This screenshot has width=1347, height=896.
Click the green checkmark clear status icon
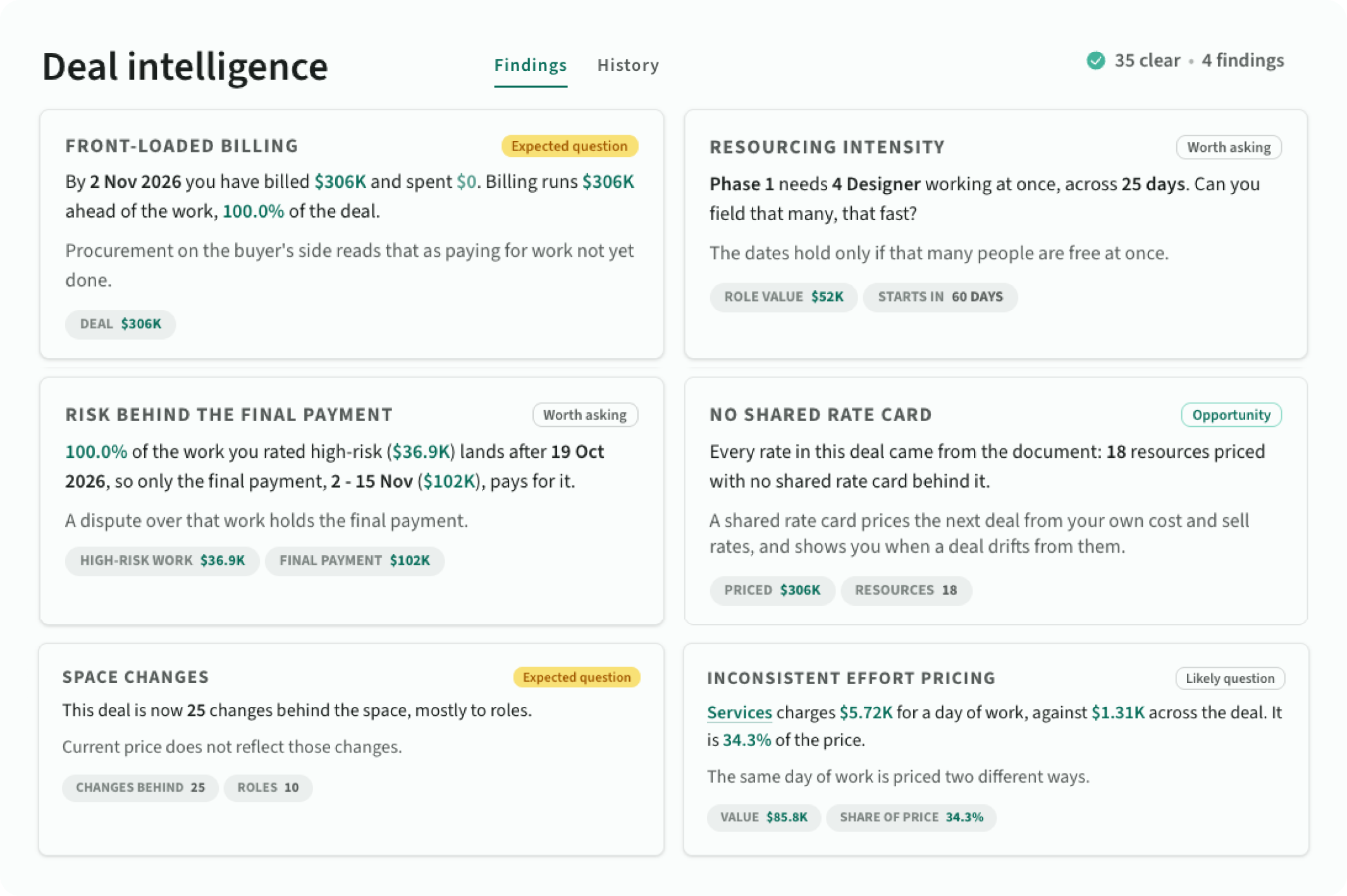tap(1095, 61)
